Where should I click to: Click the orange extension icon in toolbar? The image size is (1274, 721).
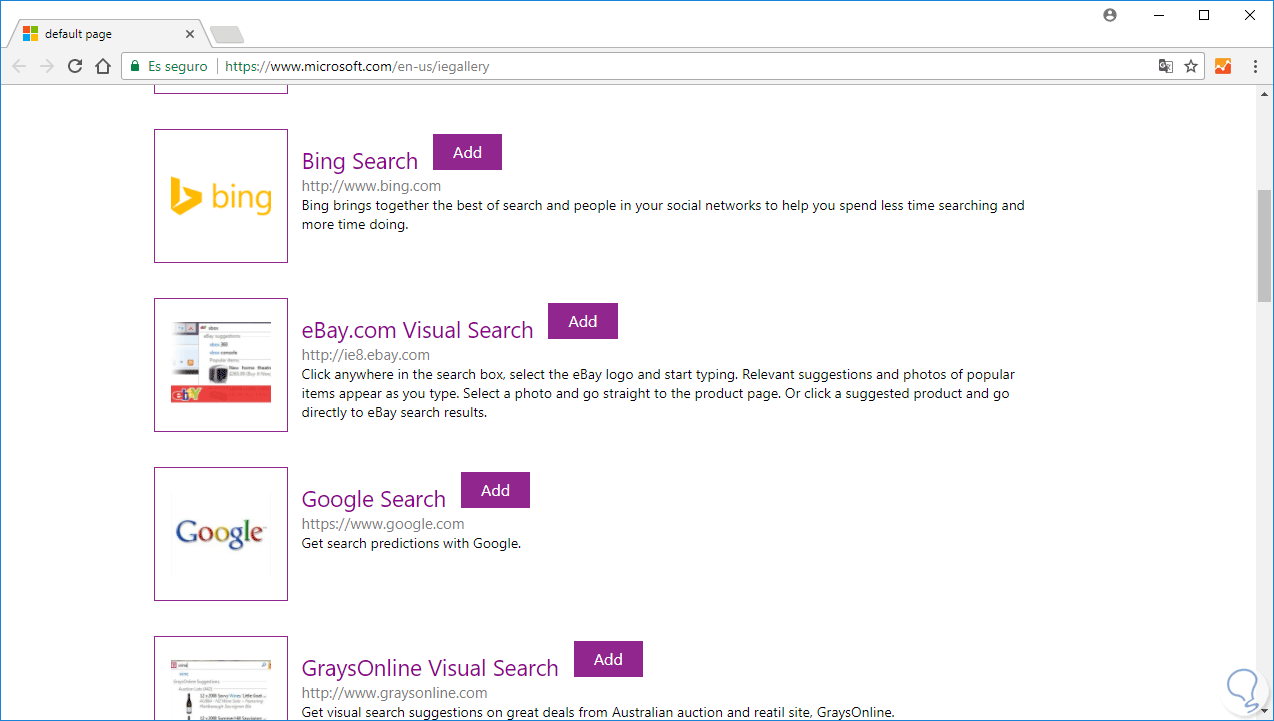pyautogui.click(x=1223, y=66)
